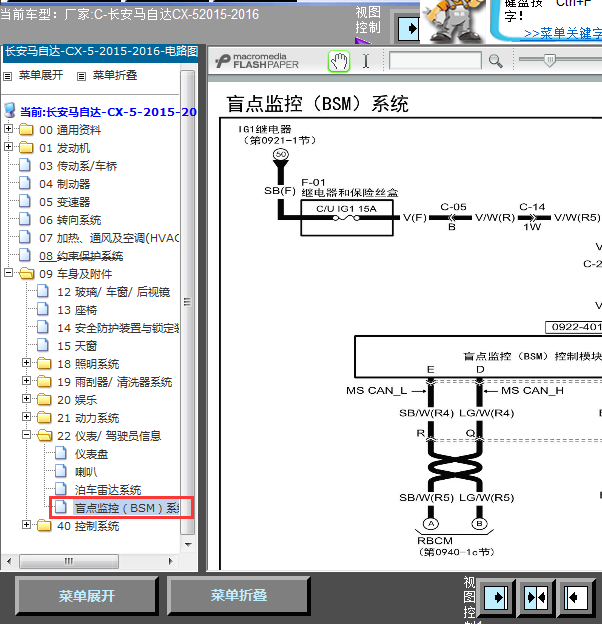Click the 22 仪表/驾驶员信息 folder icon
Viewport: 602px width, 624px height.
tap(45, 435)
